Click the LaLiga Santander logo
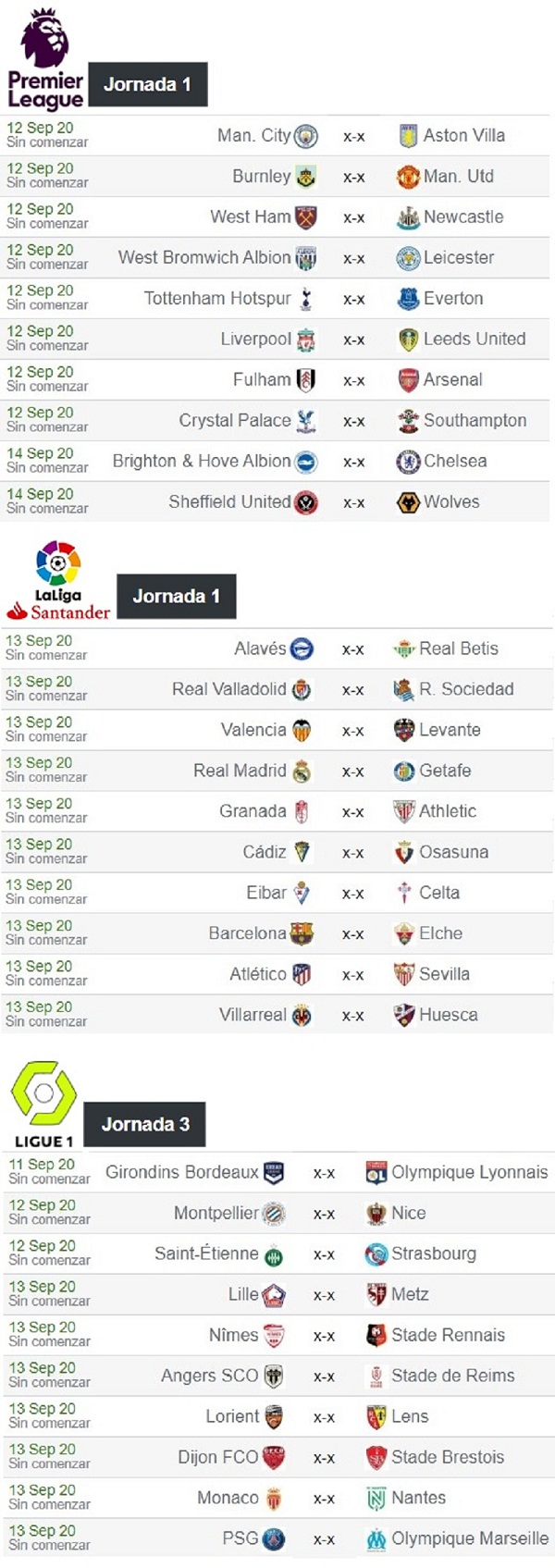The image size is (555, 1568). coord(58,581)
